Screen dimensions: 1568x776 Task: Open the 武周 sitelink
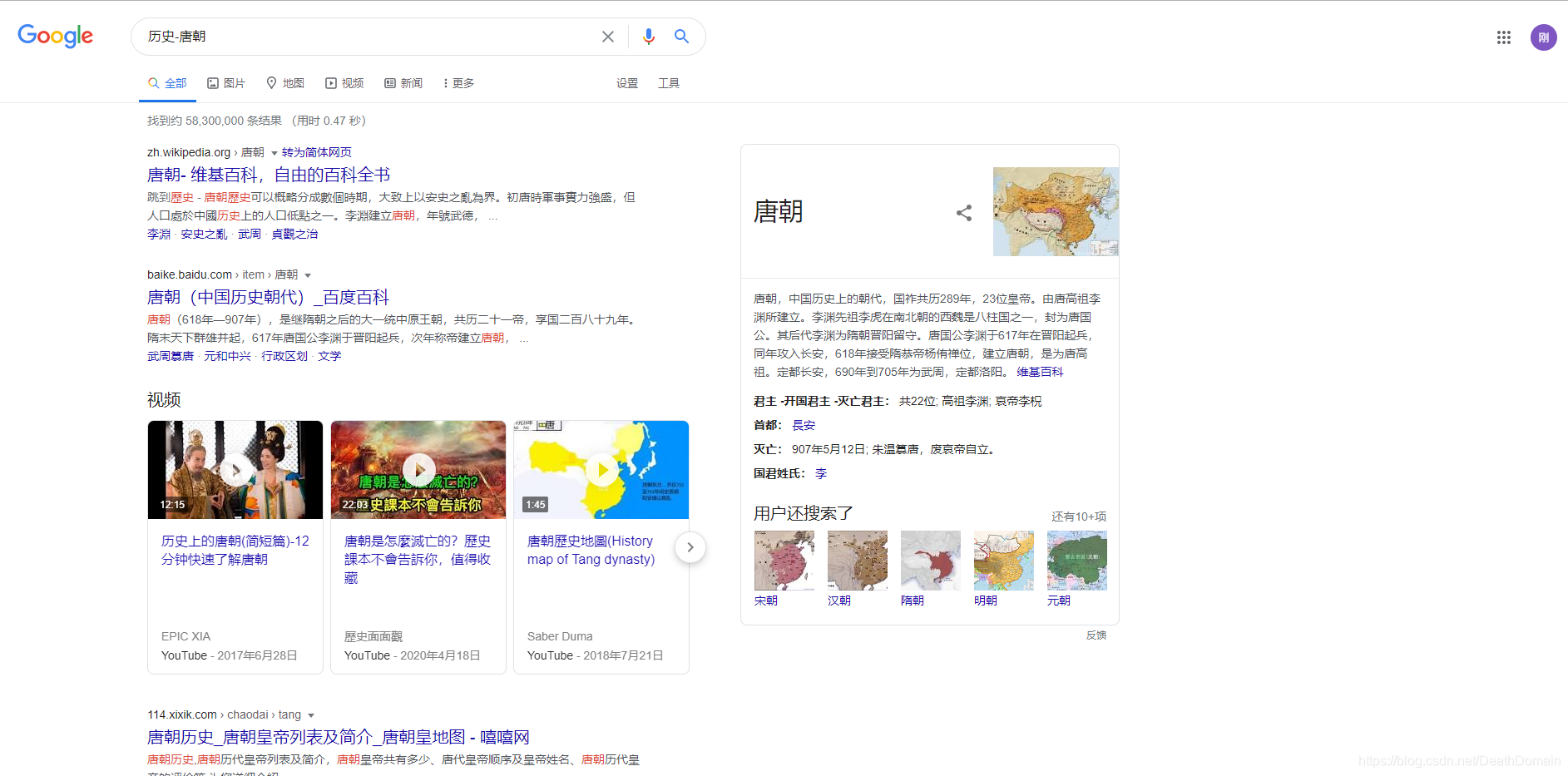tap(250, 234)
